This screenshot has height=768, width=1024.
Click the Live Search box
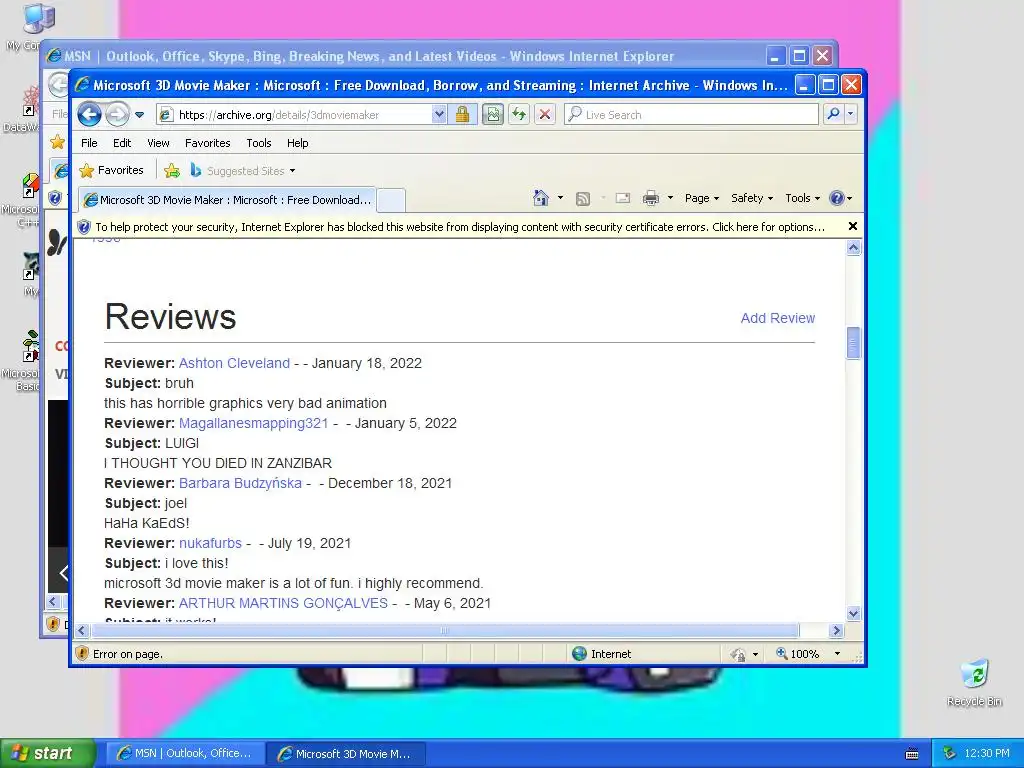[x=691, y=115]
